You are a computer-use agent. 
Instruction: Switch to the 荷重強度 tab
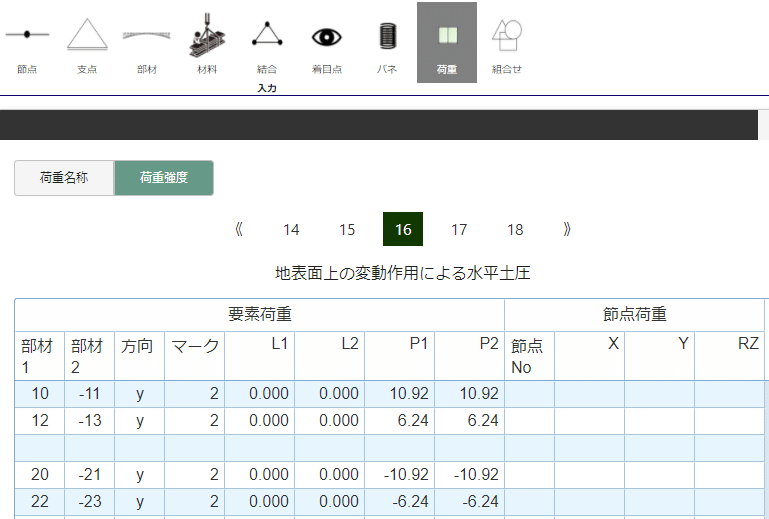click(164, 178)
